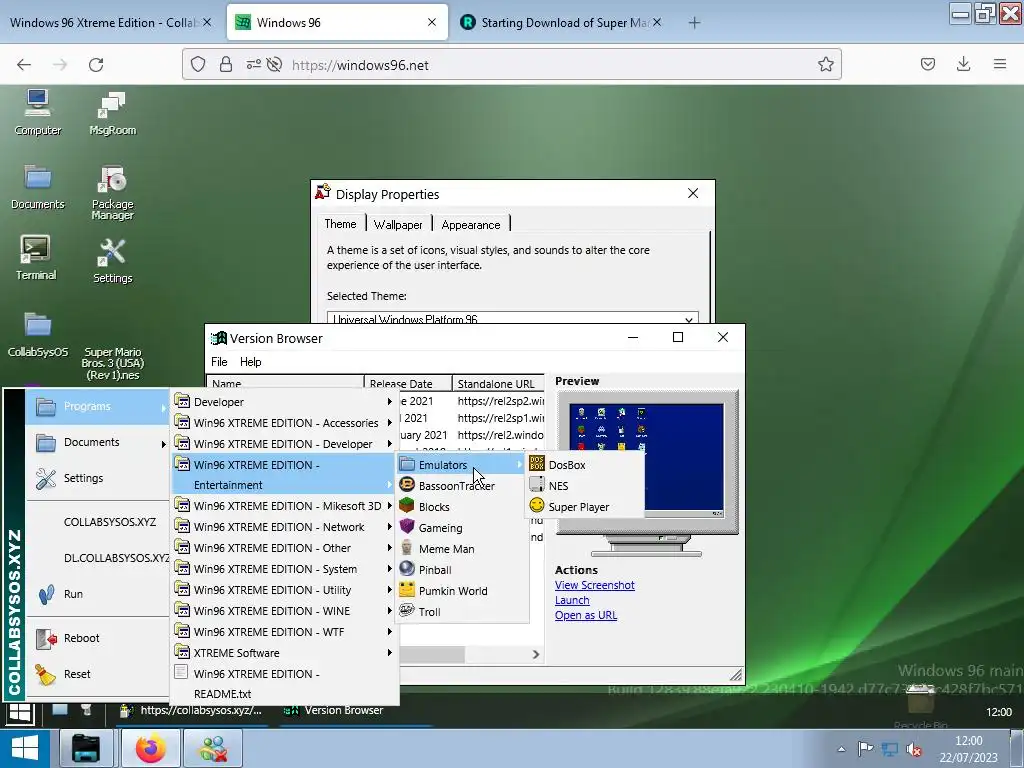Expand Win96 XTREME EDITION - Mikesoft 3D
The image size is (1024, 768).
pyautogui.click(x=284, y=505)
